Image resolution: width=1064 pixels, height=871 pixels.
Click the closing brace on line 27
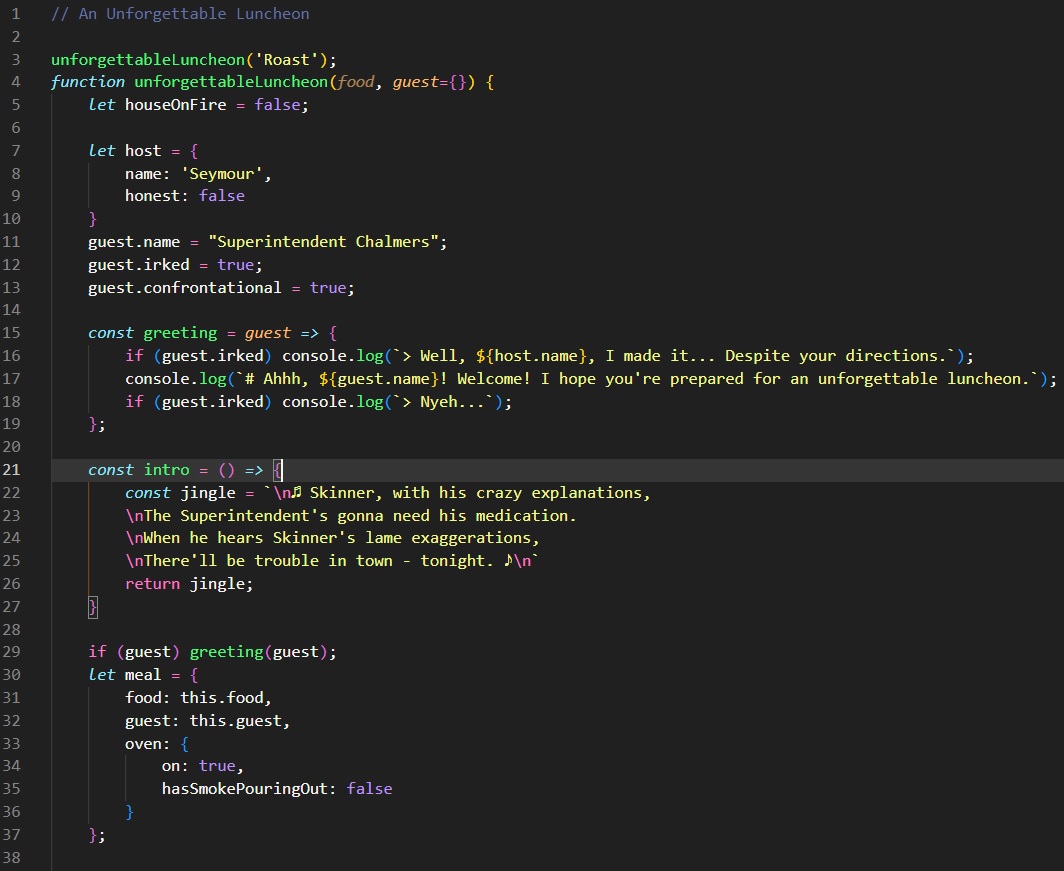[x=92, y=606]
